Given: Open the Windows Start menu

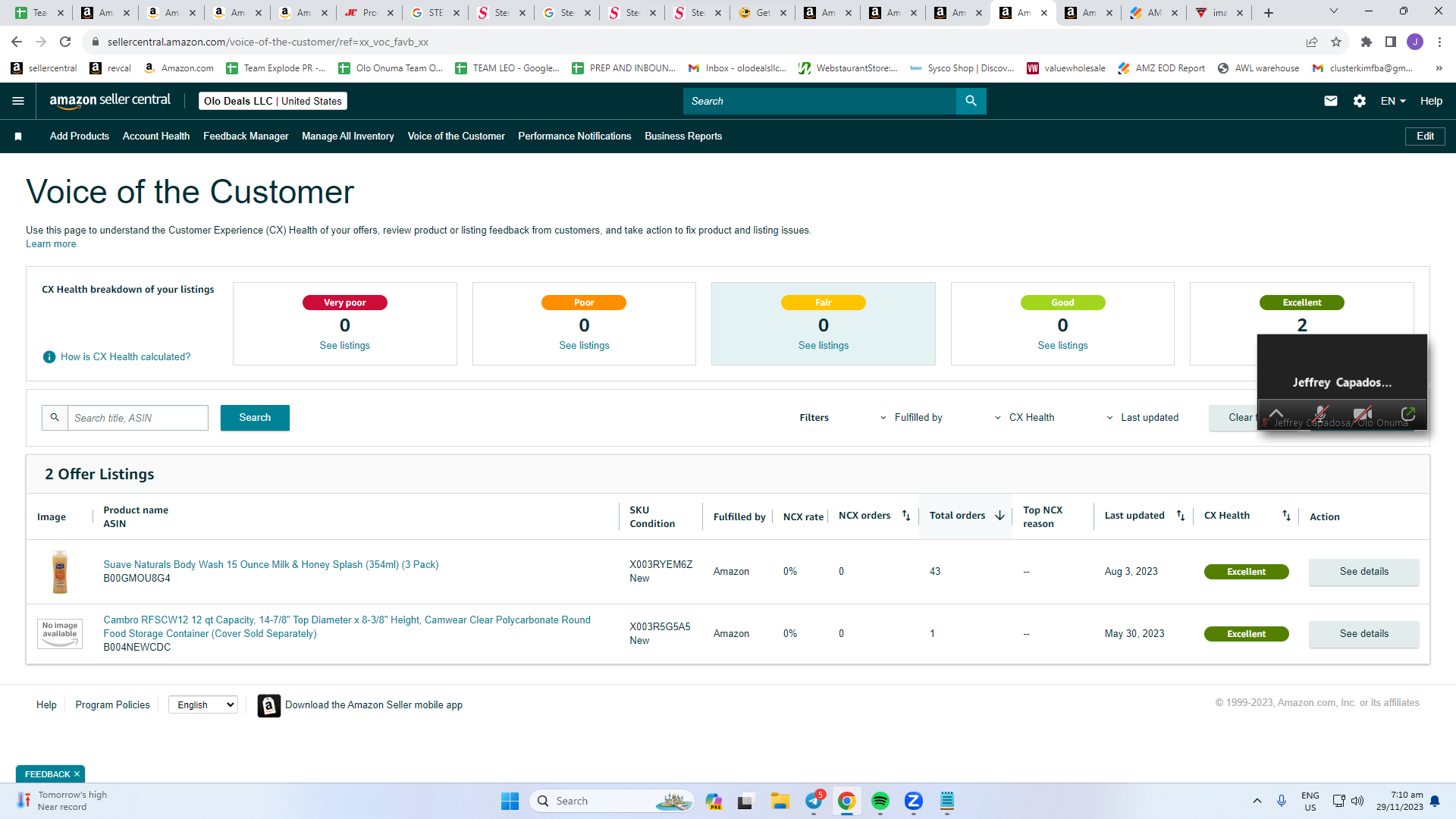Looking at the screenshot, I should coord(510,801).
